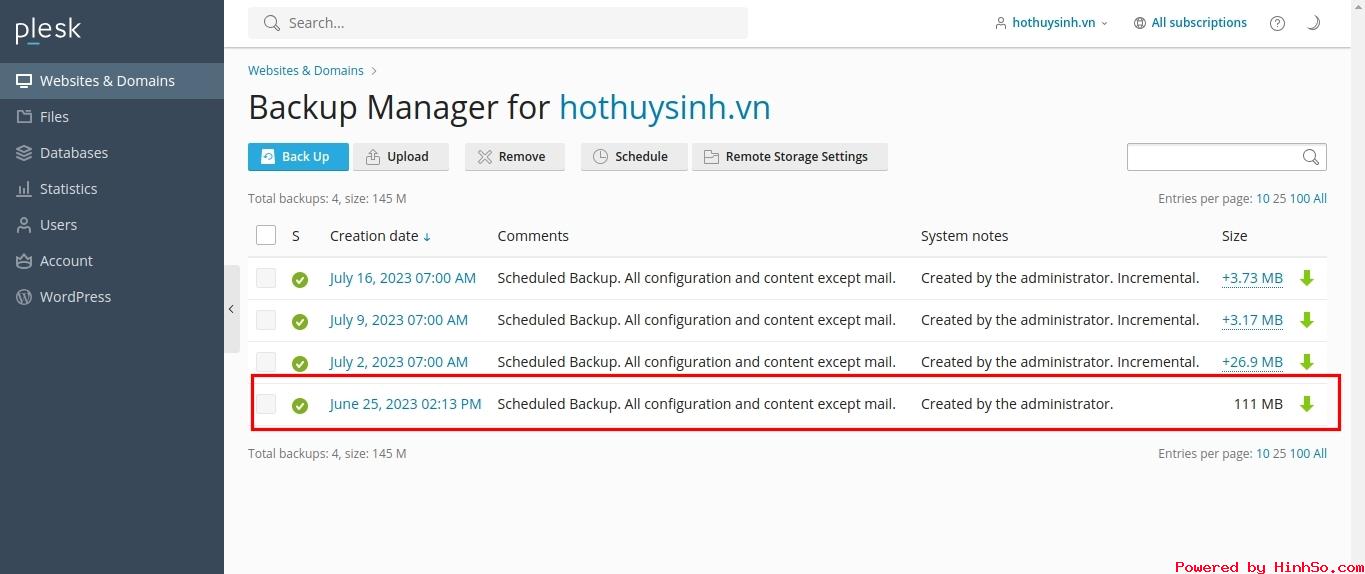
Task: Set top entries per page to All
Action: (x=1320, y=199)
